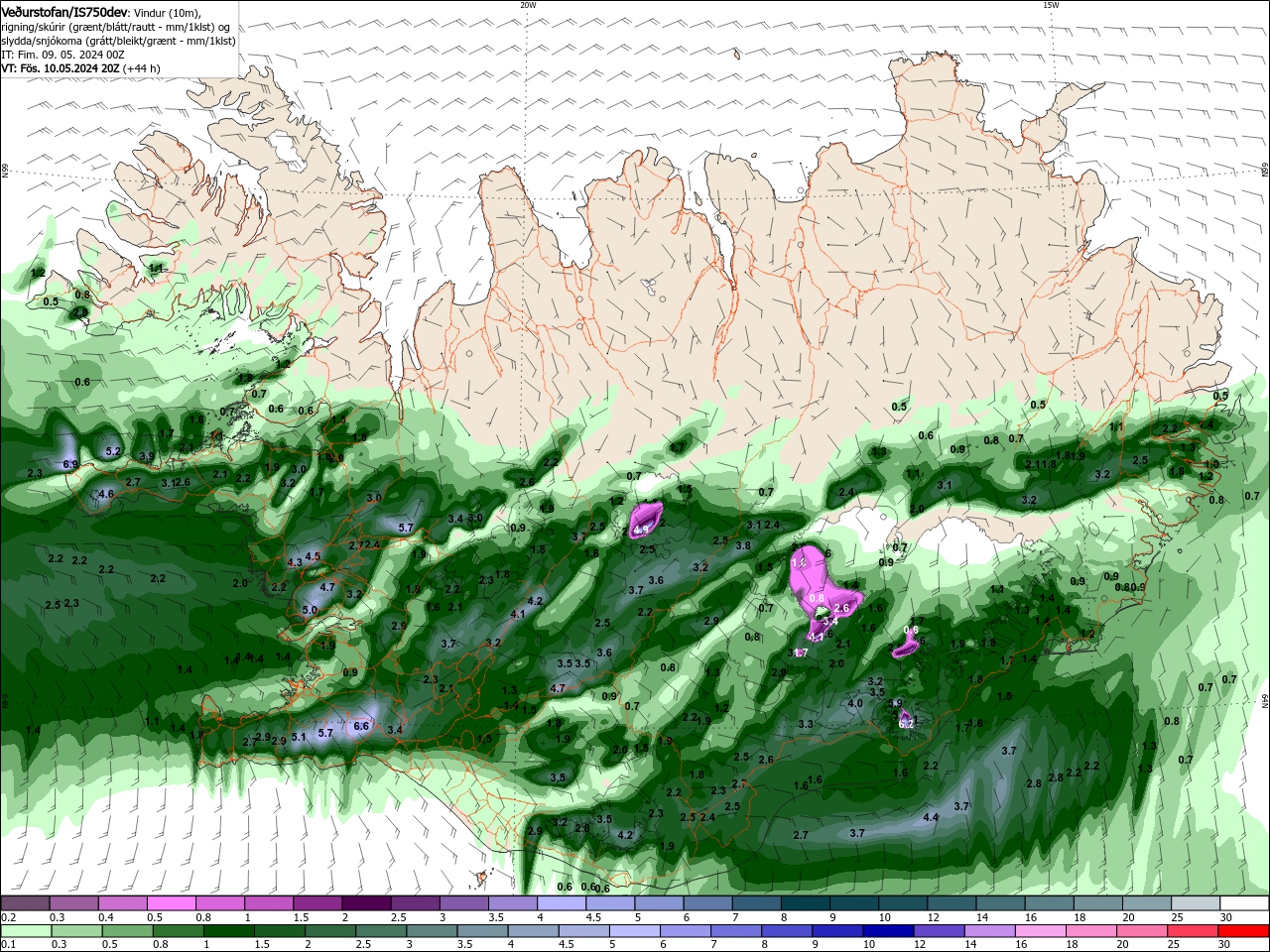
Task: Click the Veðurstofan/IS750dev title text
Action: (x=64, y=11)
